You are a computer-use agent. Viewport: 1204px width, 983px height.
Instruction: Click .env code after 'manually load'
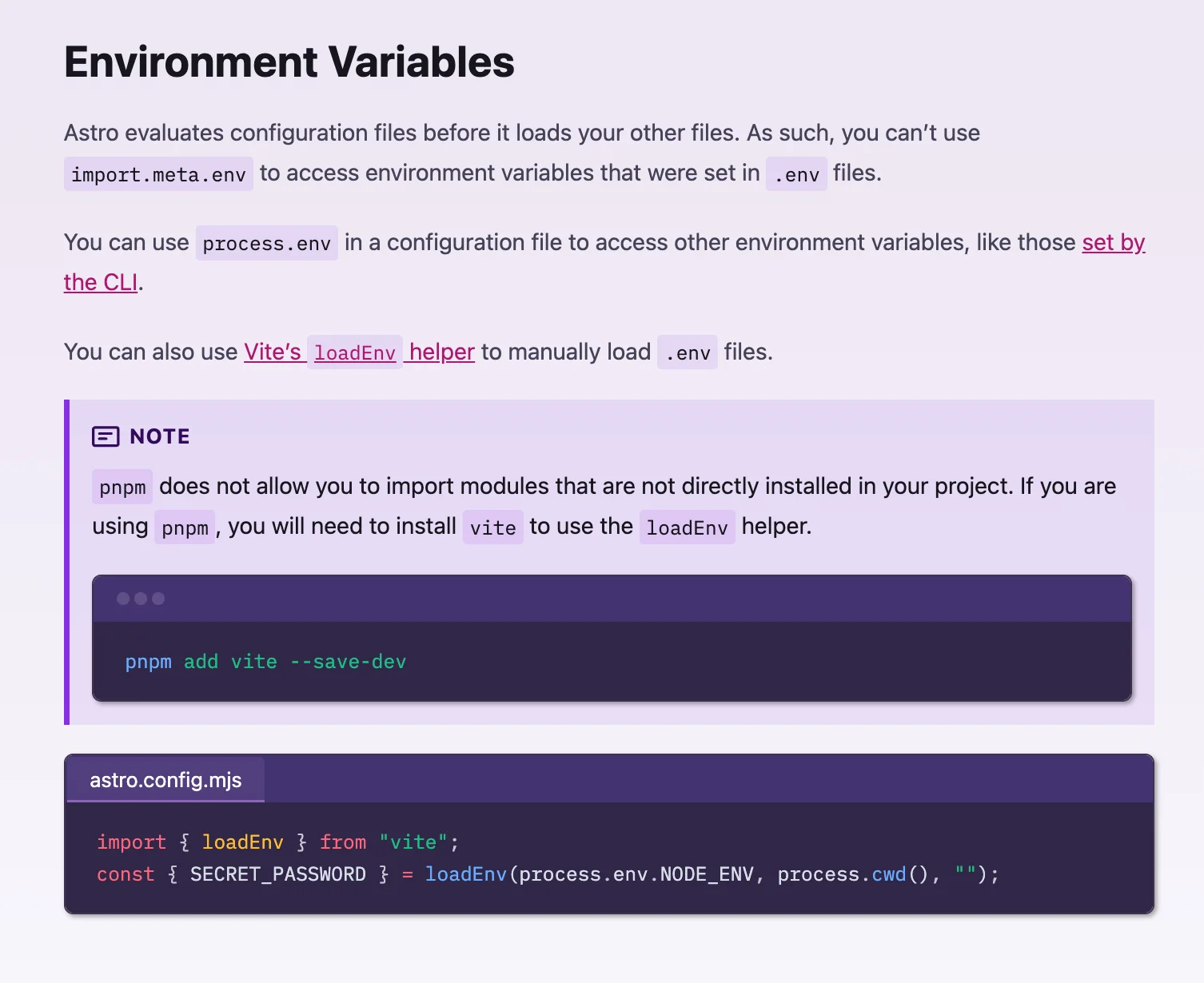(688, 352)
